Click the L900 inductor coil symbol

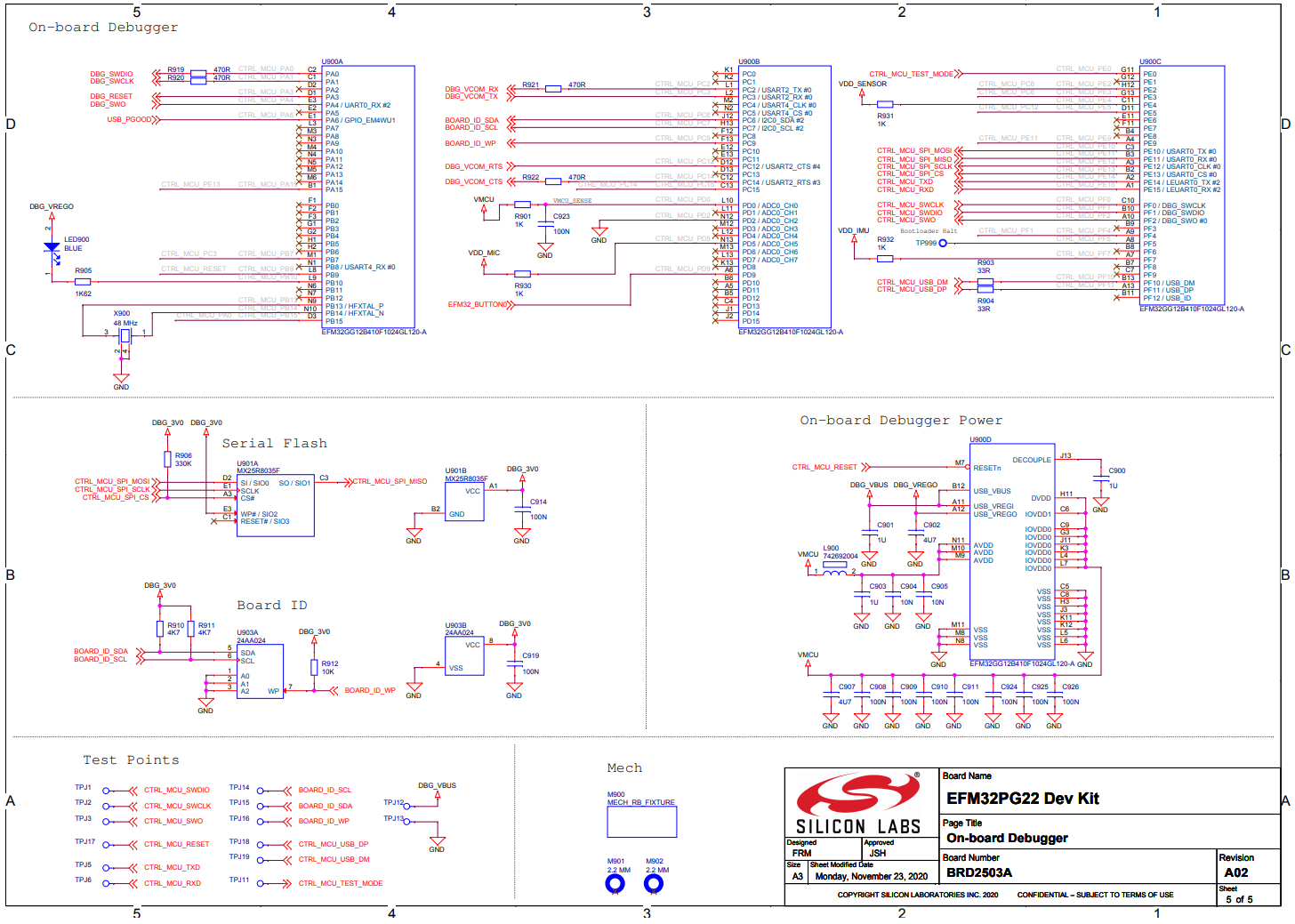click(x=834, y=570)
